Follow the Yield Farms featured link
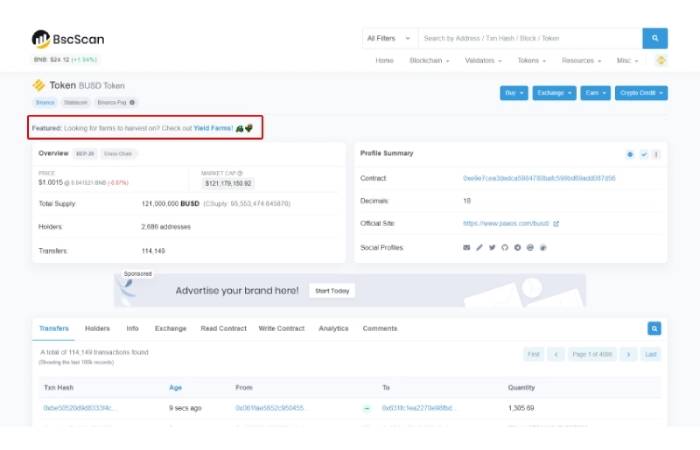 [x=213, y=128]
